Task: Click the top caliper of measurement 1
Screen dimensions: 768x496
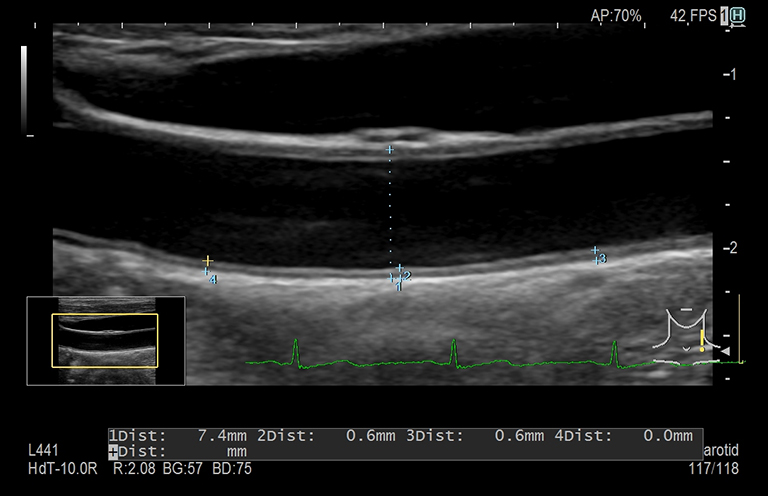Action: pyautogui.click(x=390, y=150)
